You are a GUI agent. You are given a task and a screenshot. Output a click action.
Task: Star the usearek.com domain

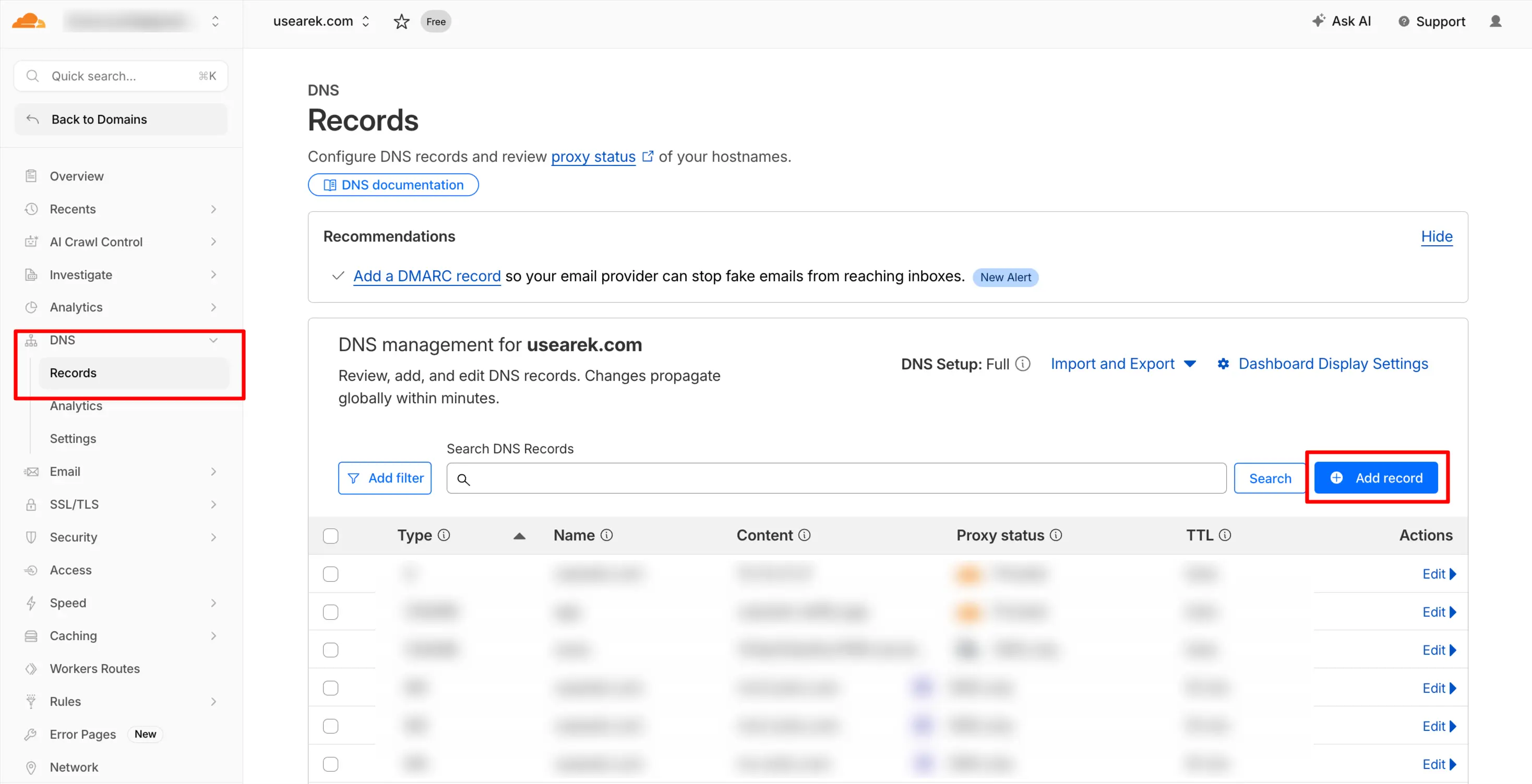point(401,21)
